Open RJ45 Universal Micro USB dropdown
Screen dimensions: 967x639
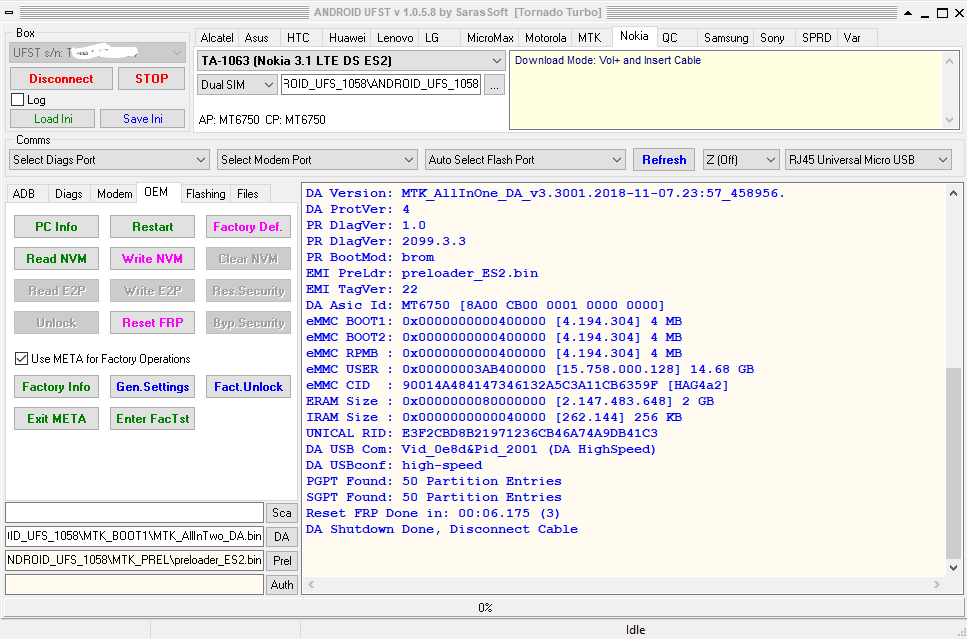(x=868, y=160)
